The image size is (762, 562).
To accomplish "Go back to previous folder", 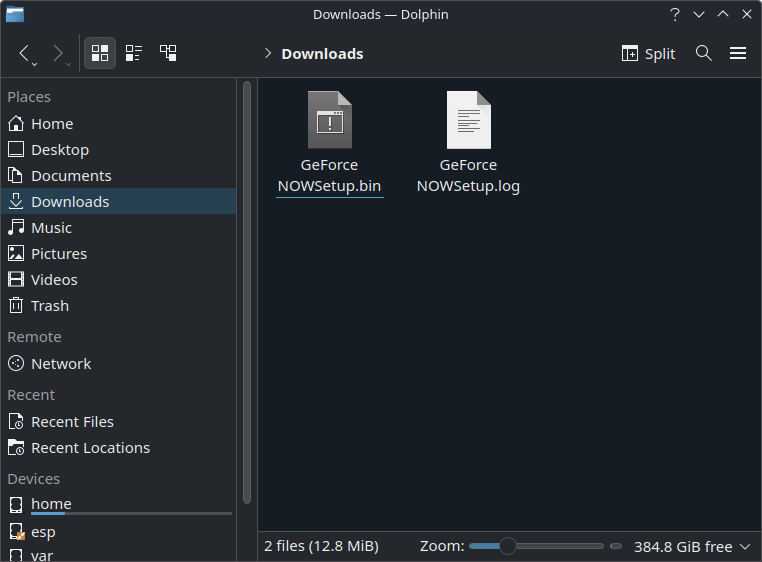I will tap(25, 53).
